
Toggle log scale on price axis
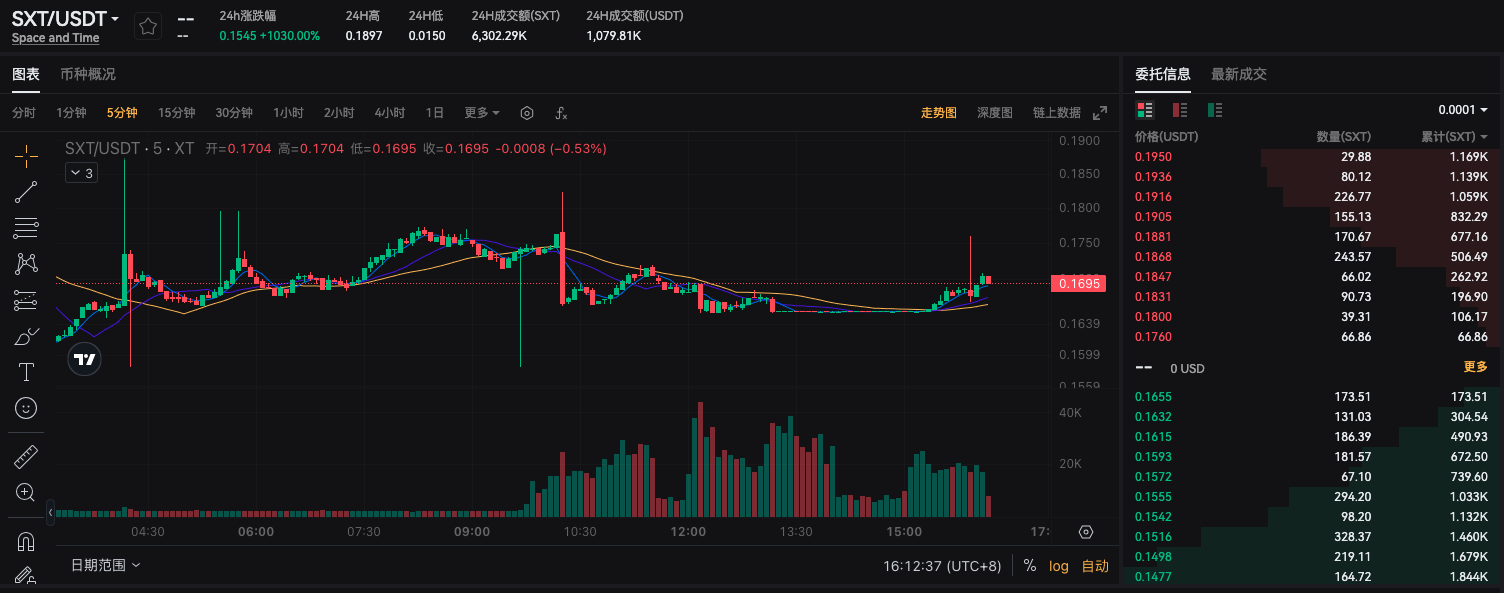coord(1058,566)
